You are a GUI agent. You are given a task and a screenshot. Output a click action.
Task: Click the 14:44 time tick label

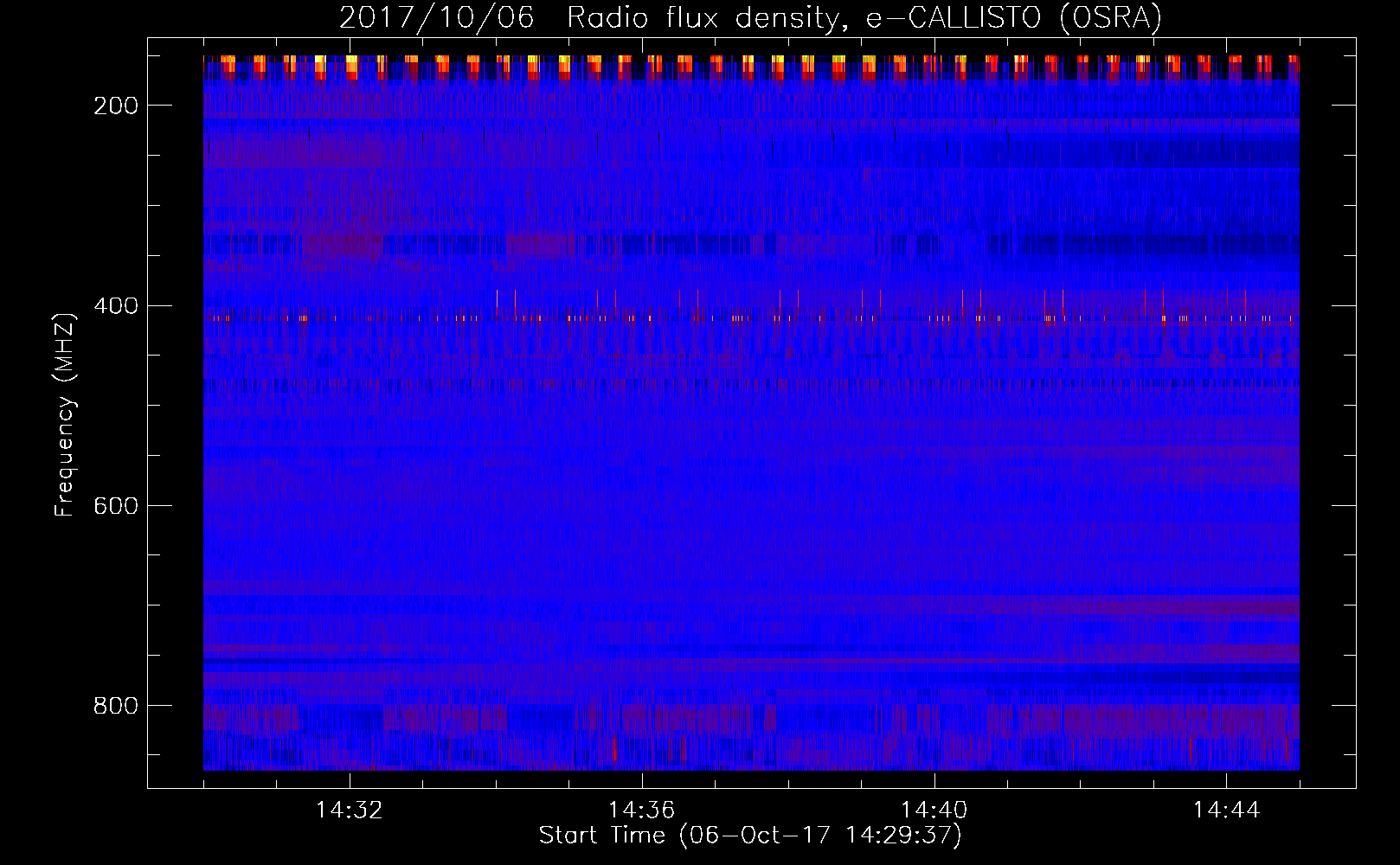tap(1227, 811)
